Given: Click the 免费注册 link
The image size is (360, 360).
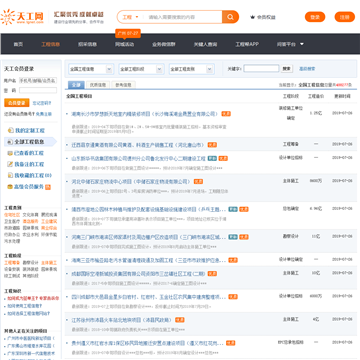Looking at the screenshot, I should click(x=44, y=114).
